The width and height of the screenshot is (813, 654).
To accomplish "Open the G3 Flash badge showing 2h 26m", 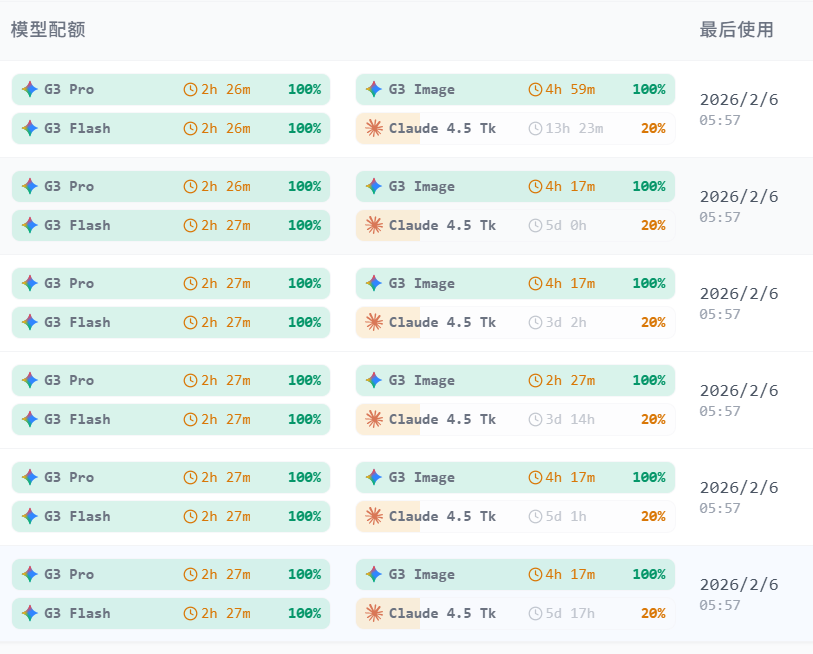I will click(171, 128).
